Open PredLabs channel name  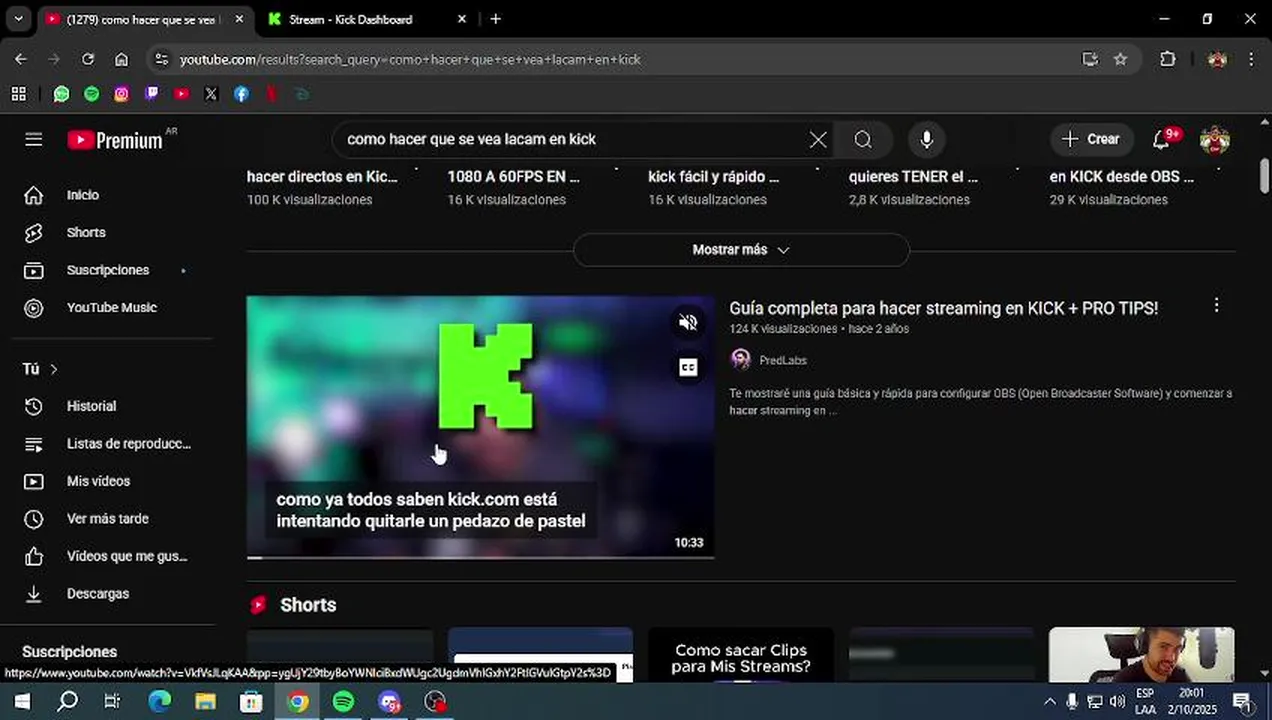[783, 360]
